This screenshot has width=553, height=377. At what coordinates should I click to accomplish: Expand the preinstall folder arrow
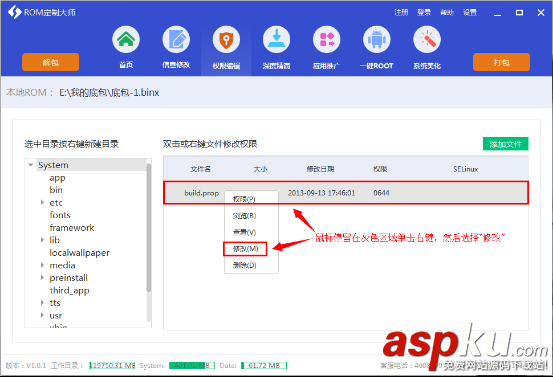coord(42,278)
